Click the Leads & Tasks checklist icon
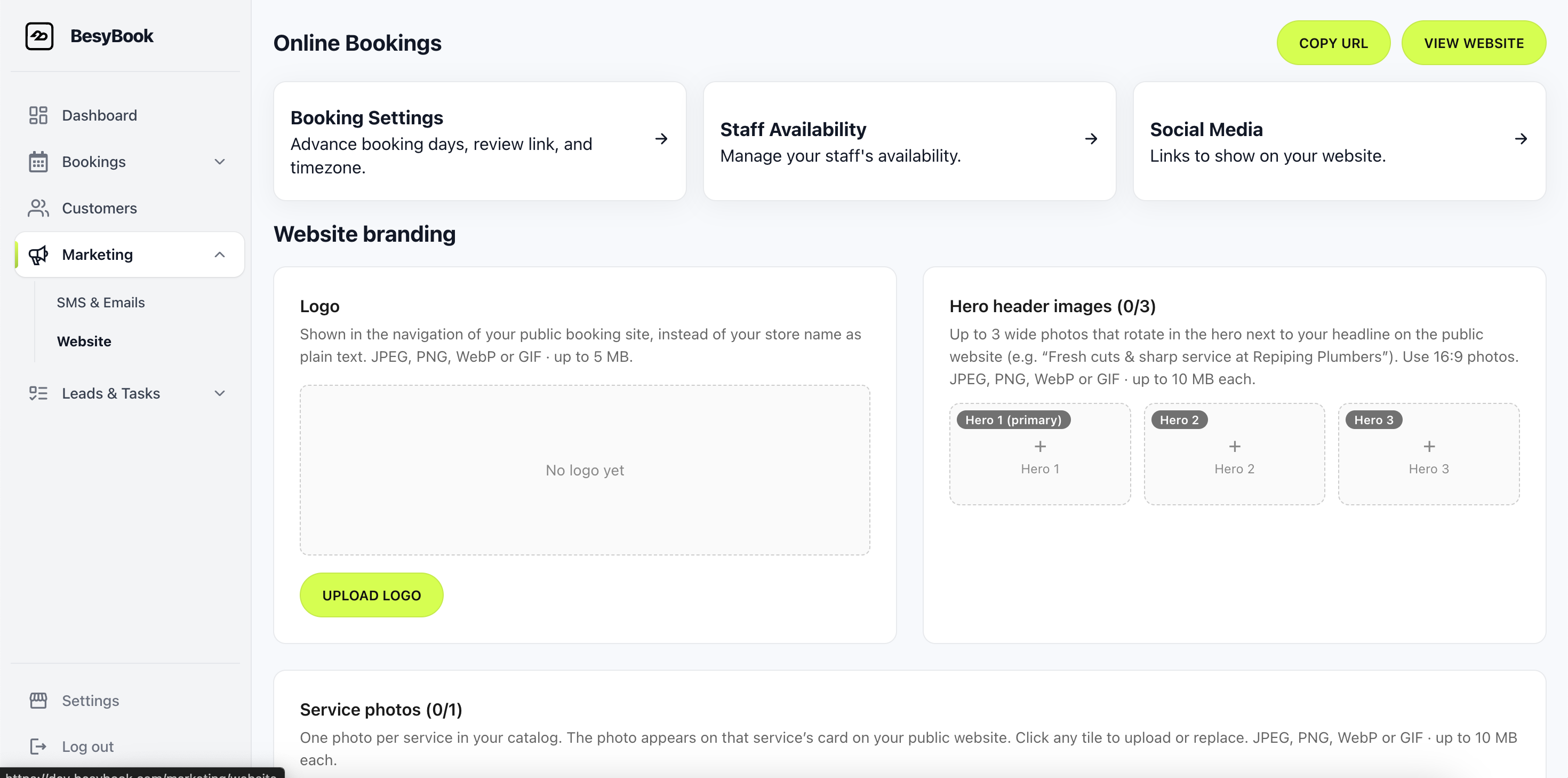The image size is (1568, 778). tap(38, 393)
